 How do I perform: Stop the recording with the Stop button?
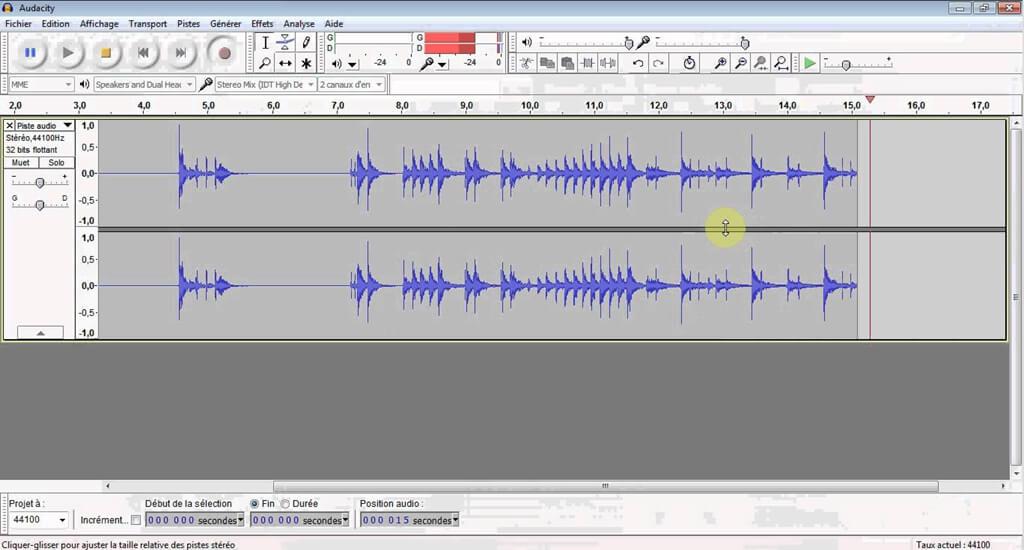106,53
